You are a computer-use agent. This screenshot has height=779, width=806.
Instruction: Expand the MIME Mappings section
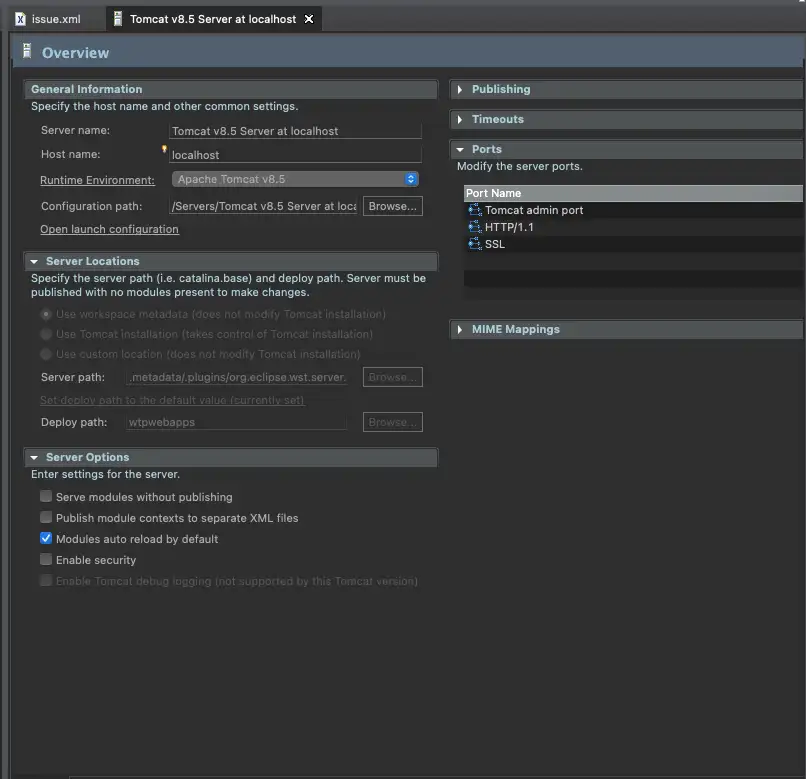460,330
